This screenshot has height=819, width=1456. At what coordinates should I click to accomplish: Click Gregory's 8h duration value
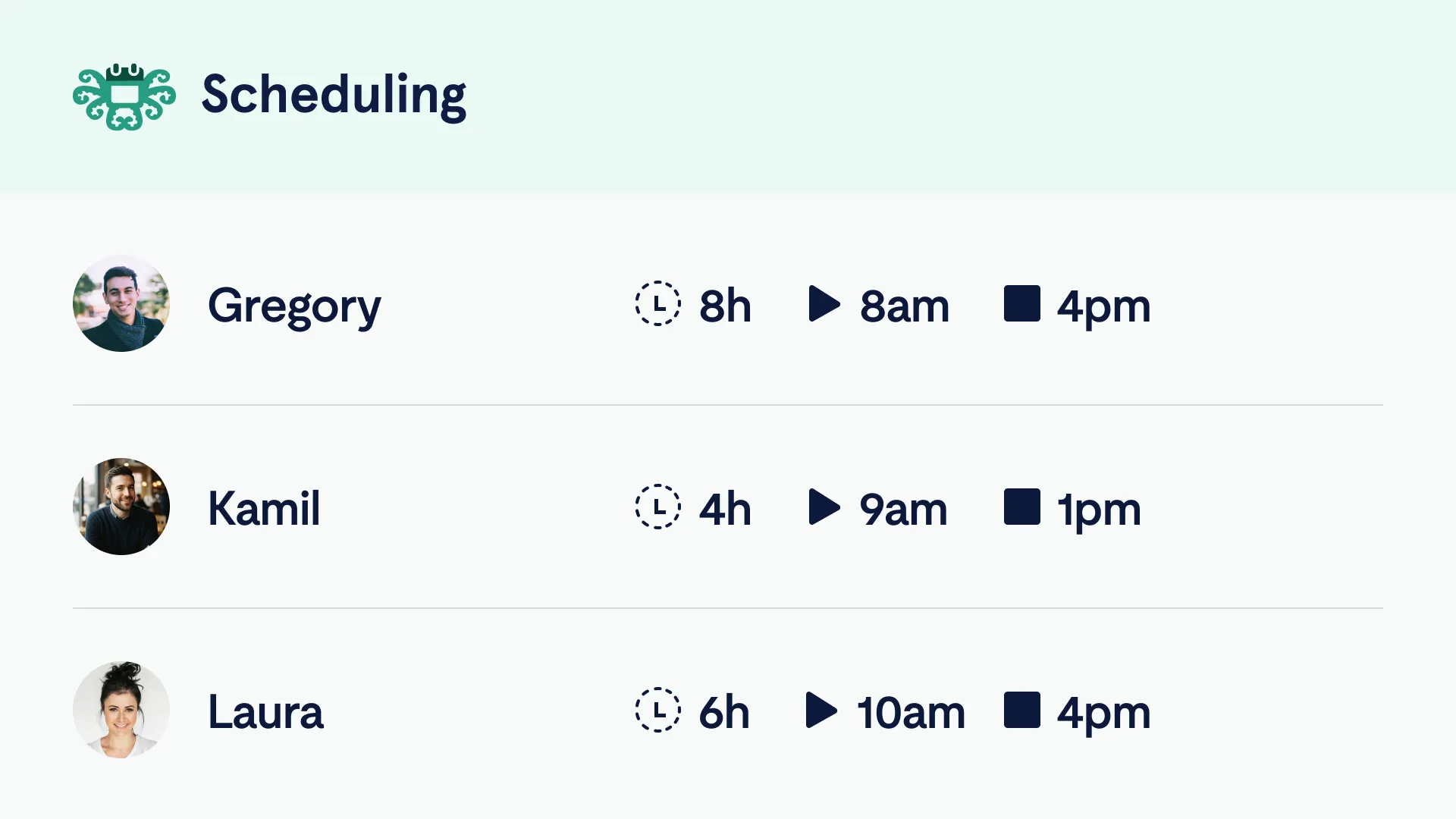(725, 306)
